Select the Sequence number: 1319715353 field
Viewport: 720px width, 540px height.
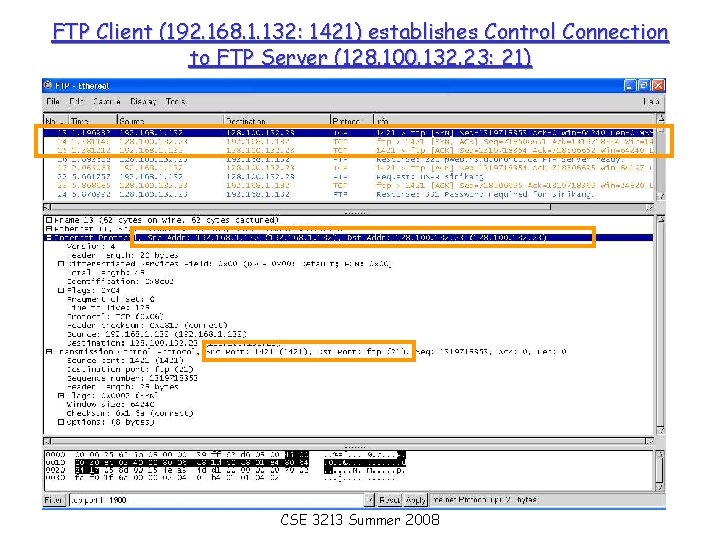pyautogui.click(x=132, y=378)
